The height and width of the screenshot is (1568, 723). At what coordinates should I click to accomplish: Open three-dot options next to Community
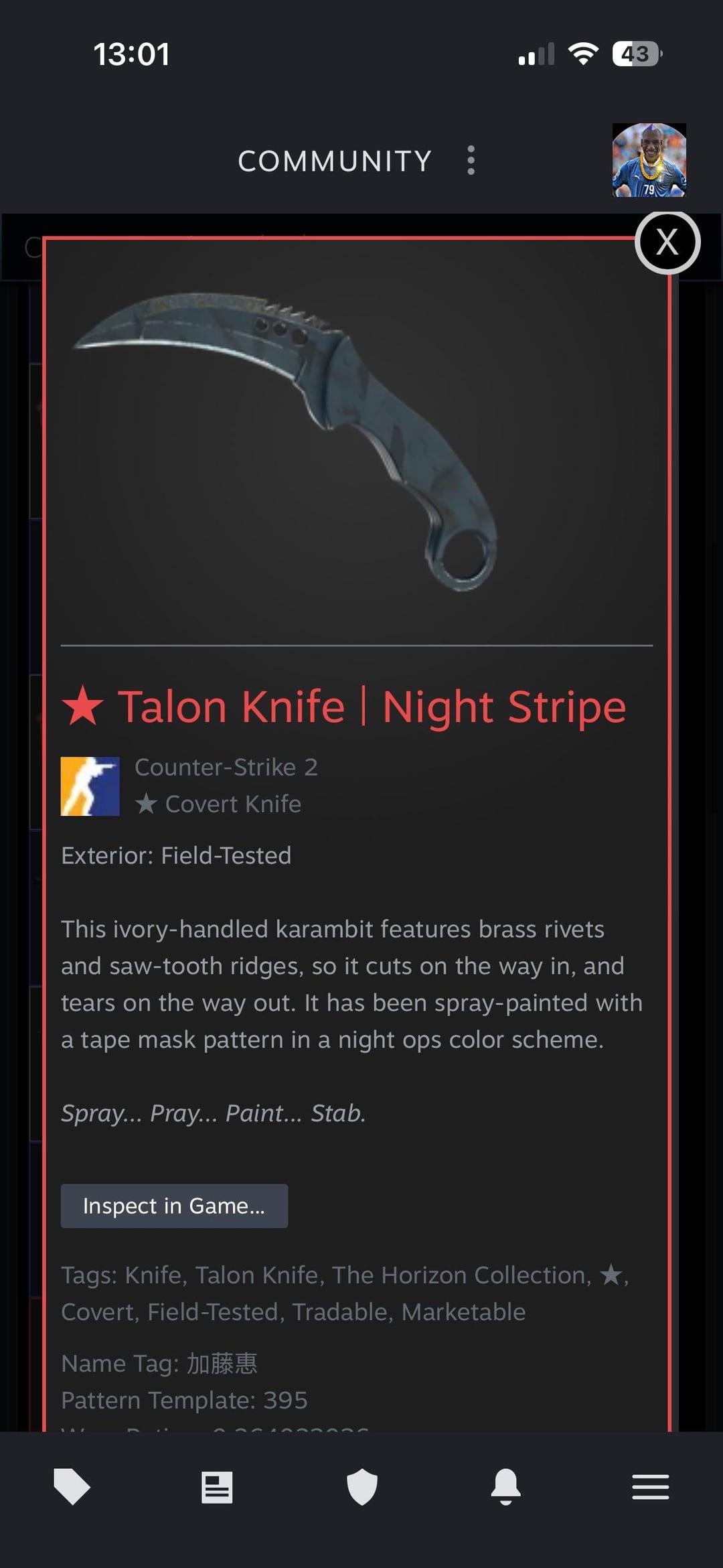[471, 161]
